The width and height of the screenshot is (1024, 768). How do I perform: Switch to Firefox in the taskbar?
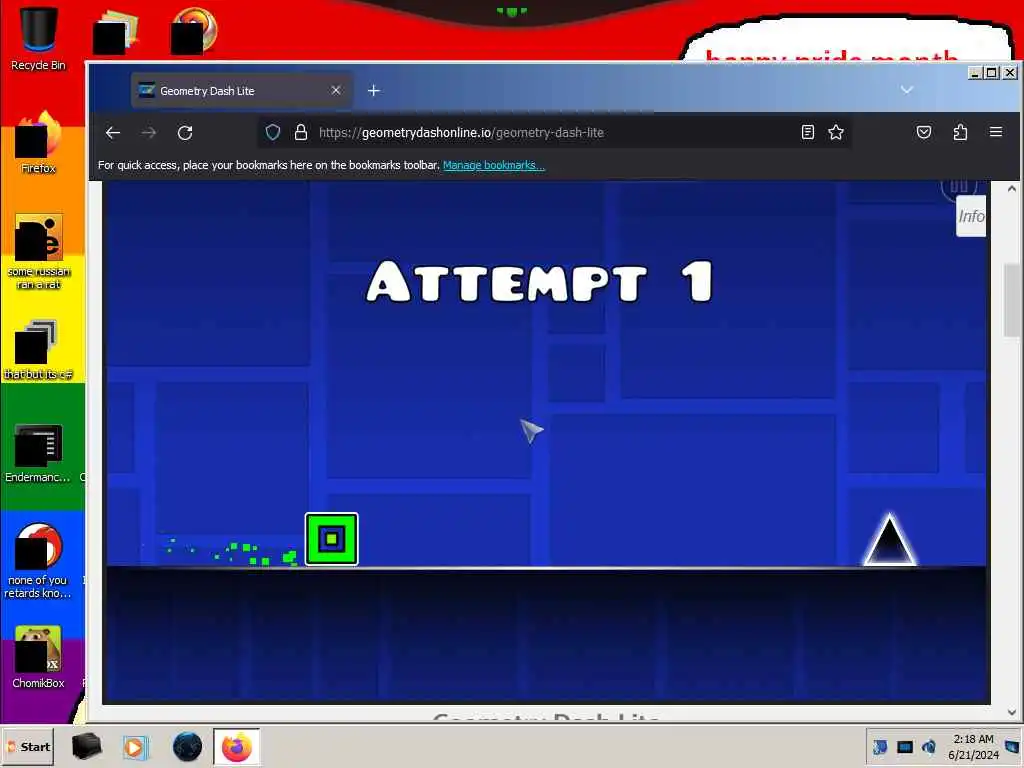[x=236, y=747]
